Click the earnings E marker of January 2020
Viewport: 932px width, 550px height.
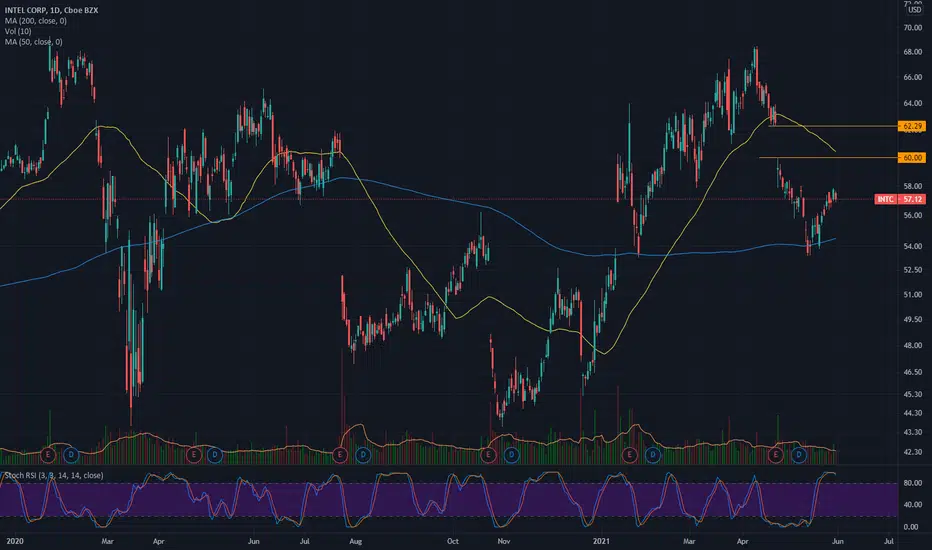click(48, 455)
